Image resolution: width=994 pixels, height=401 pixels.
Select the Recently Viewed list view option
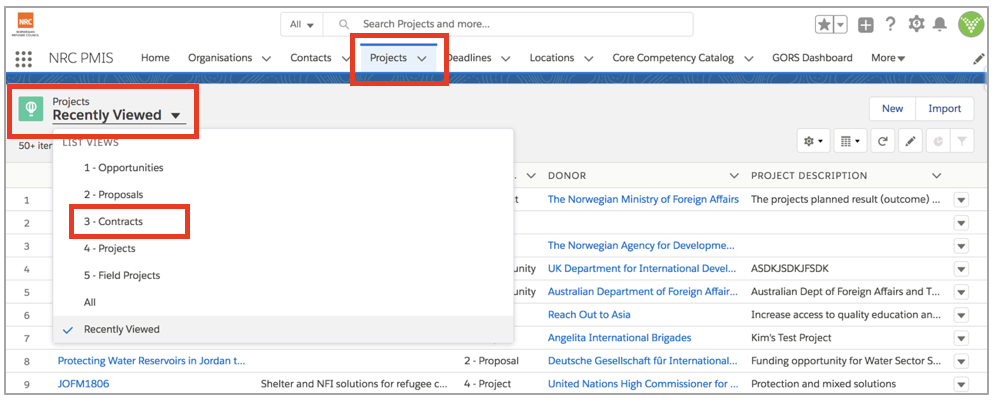click(x=122, y=329)
